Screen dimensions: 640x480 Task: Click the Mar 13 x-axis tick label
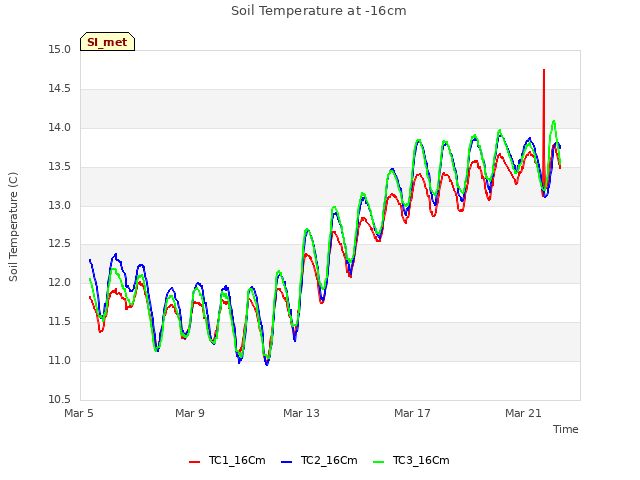[x=301, y=413]
